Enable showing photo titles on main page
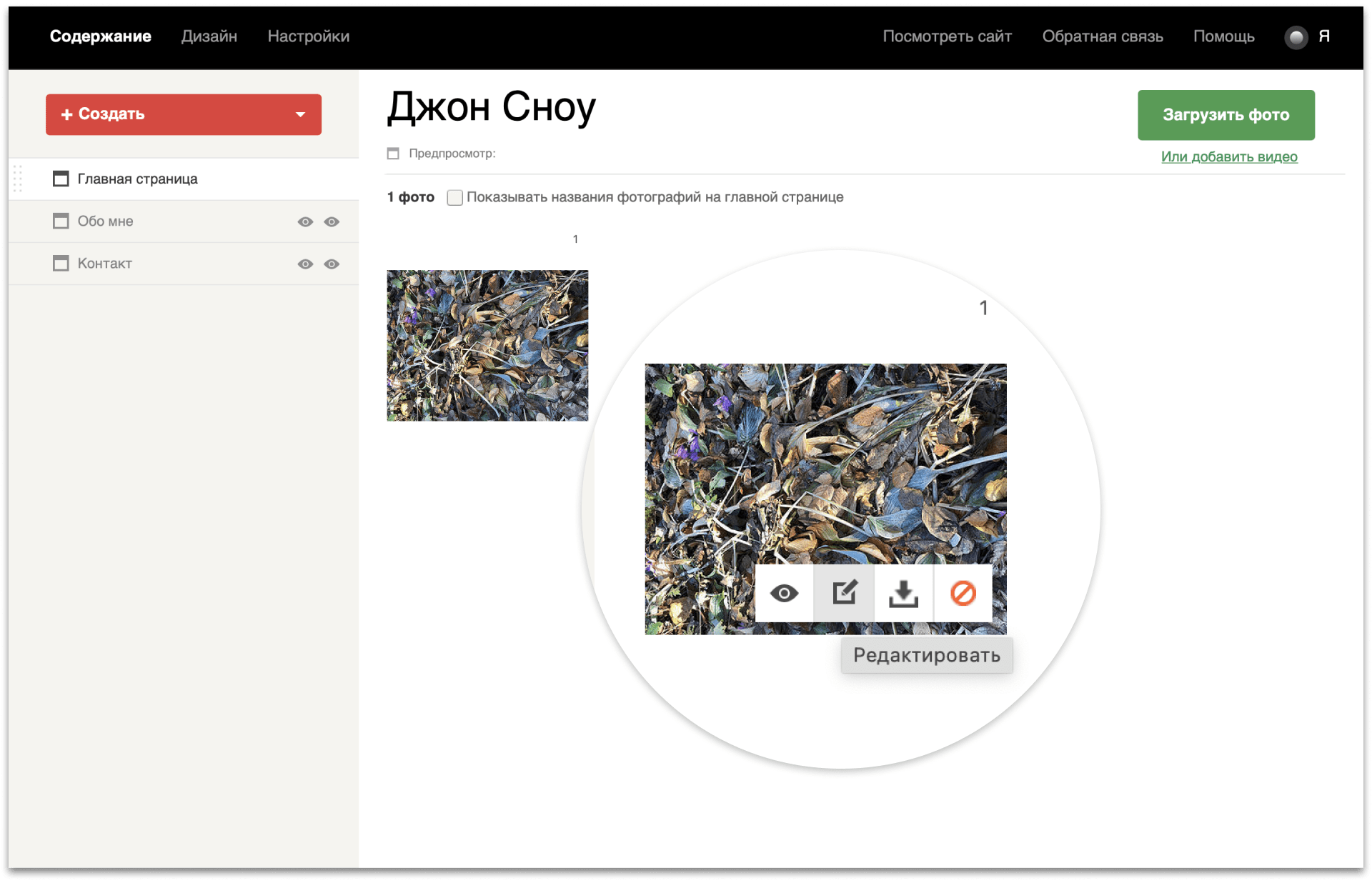 coord(454,197)
